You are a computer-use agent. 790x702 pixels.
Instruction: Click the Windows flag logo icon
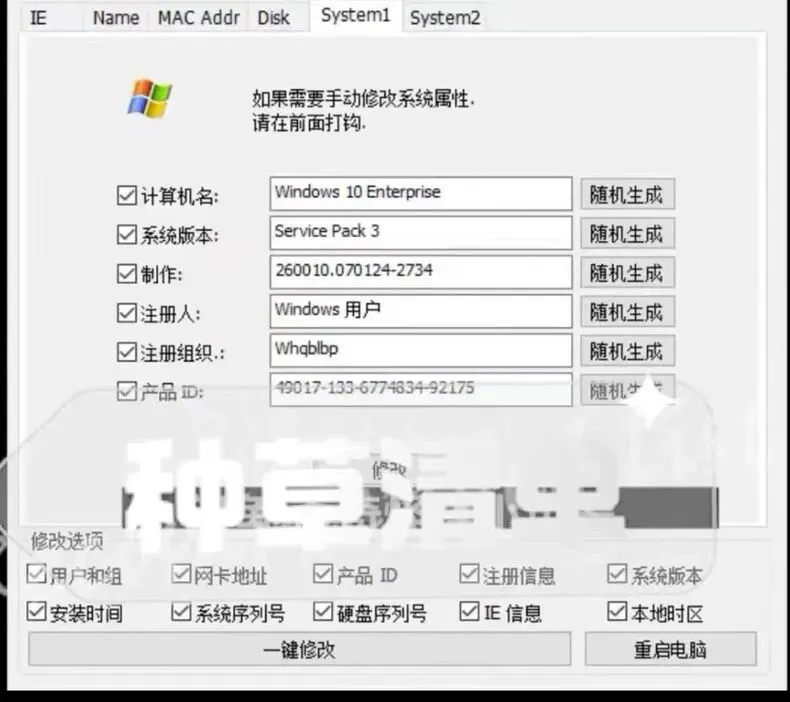point(150,98)
